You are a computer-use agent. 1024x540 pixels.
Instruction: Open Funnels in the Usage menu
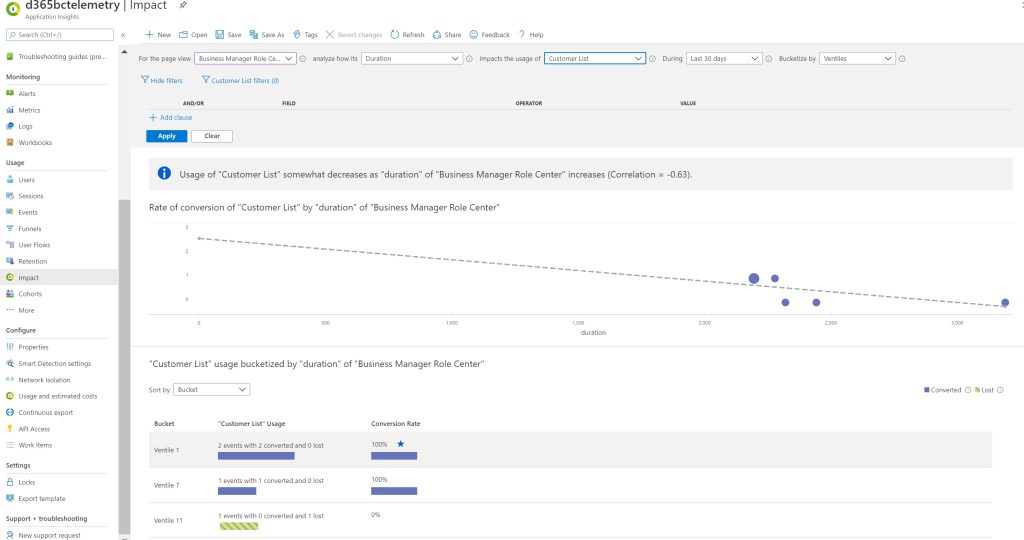tap(30, 229)
